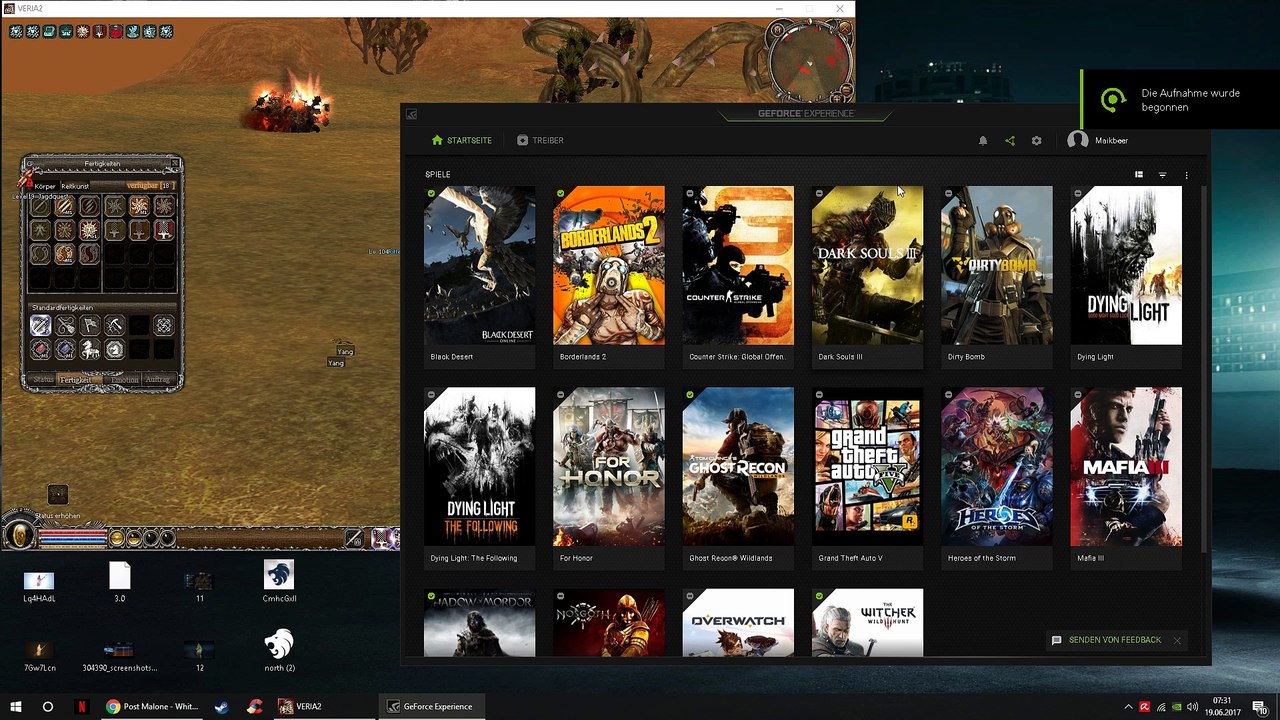
Task: Select Heroes of the Storm cover
Action: click(997, 467)
